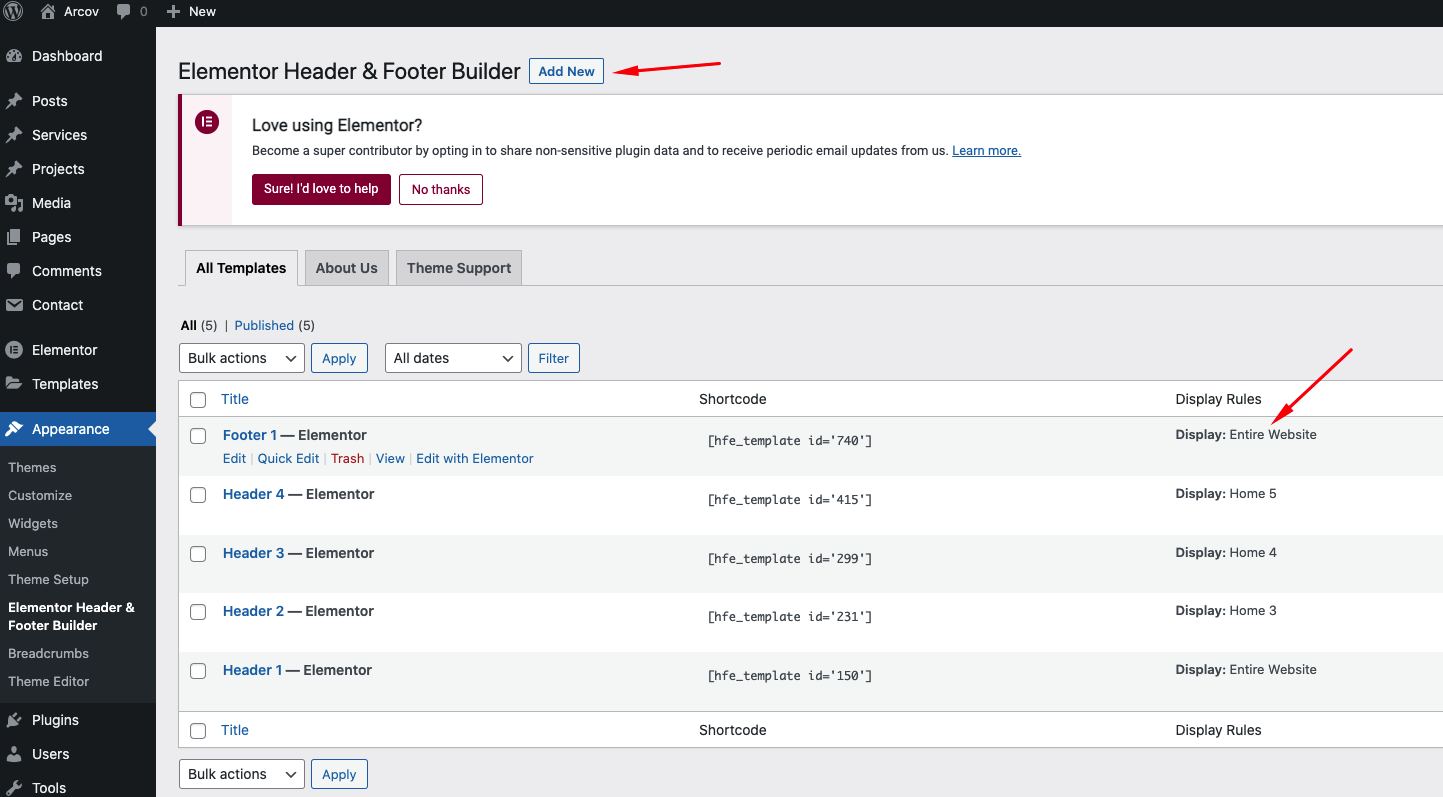Click the Add New button
Screen dimensions: 1443x797
click(x=566, y=71)
